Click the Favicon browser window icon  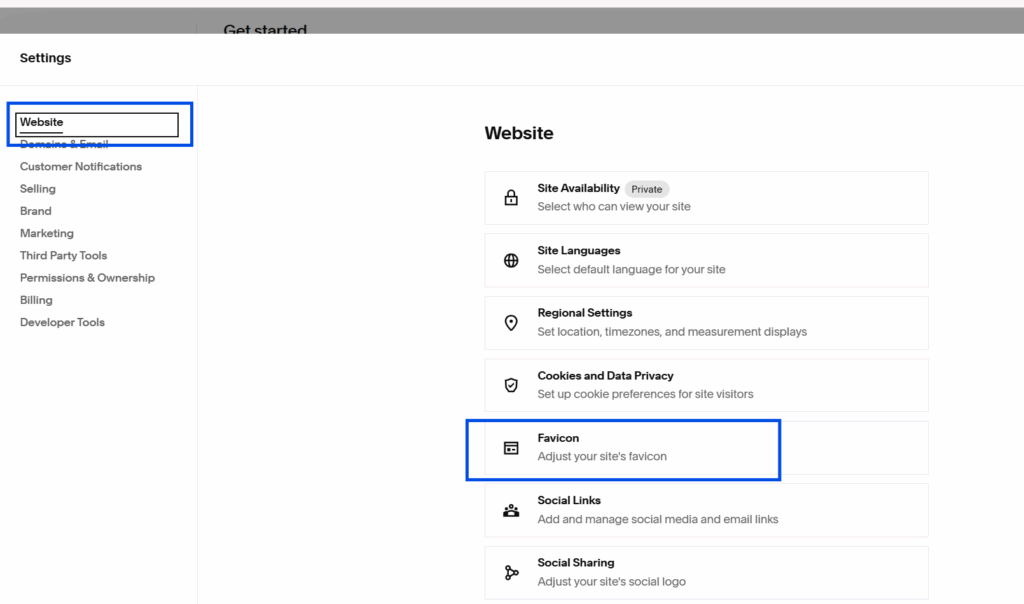(511, 448)
